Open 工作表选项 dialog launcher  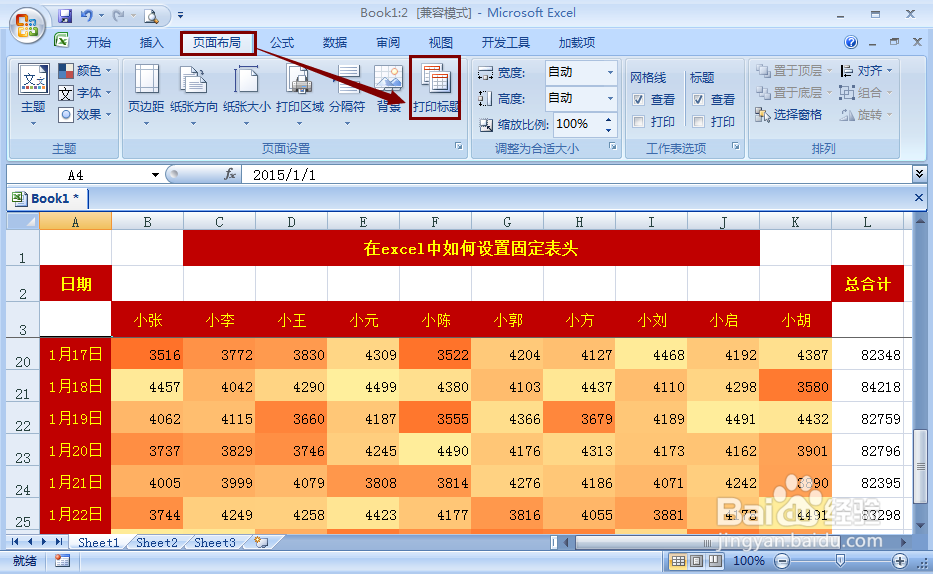736,146
